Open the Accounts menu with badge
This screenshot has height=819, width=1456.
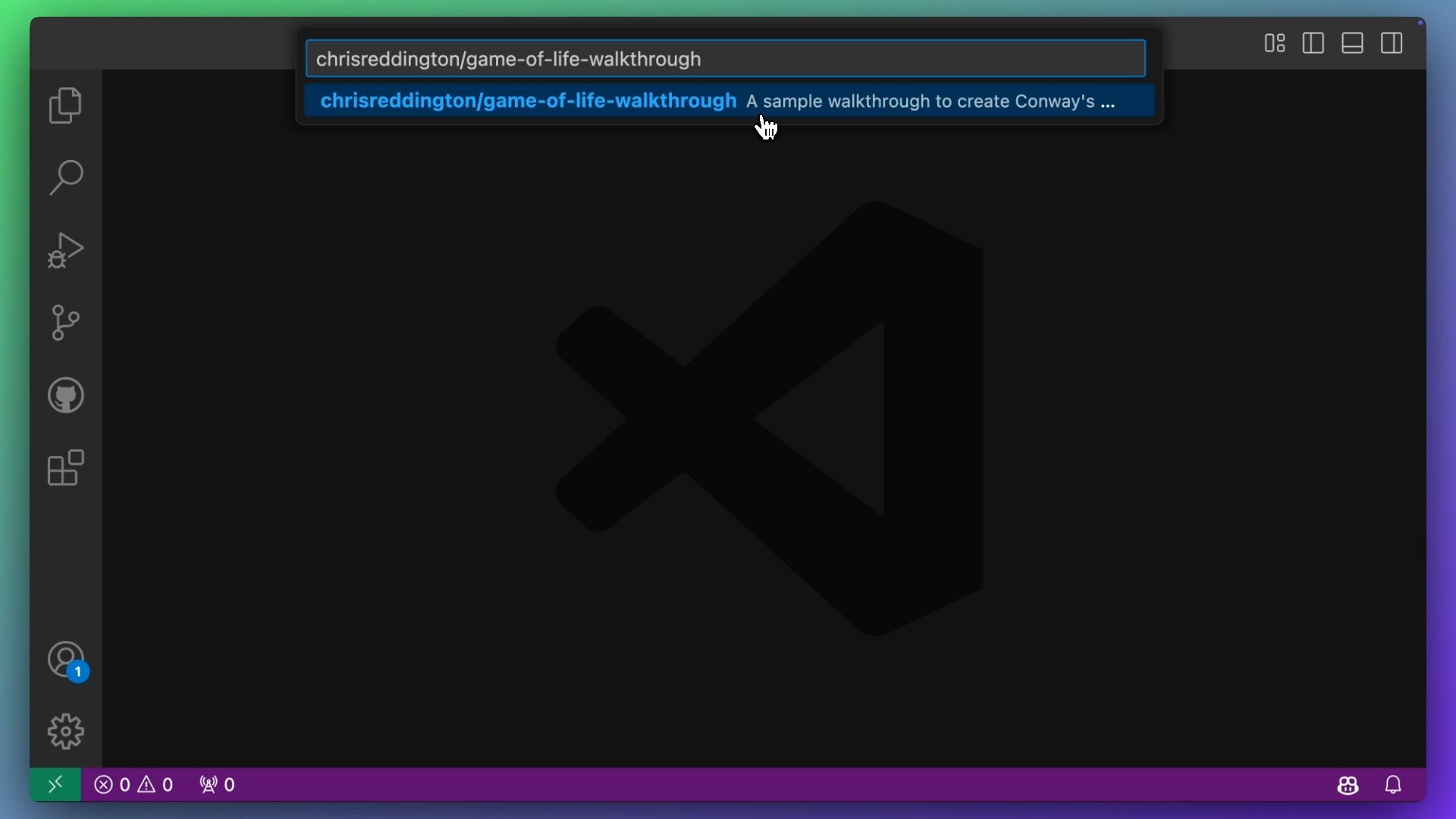point(67,661)
